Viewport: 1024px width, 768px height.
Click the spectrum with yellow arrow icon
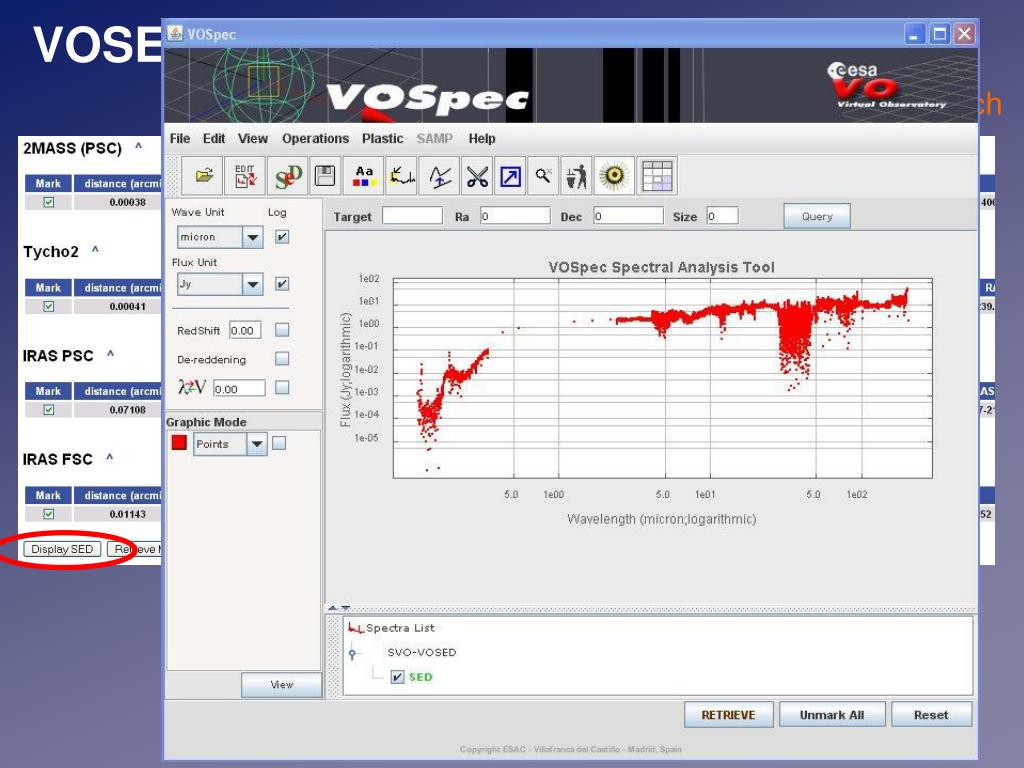coord(402,176)
